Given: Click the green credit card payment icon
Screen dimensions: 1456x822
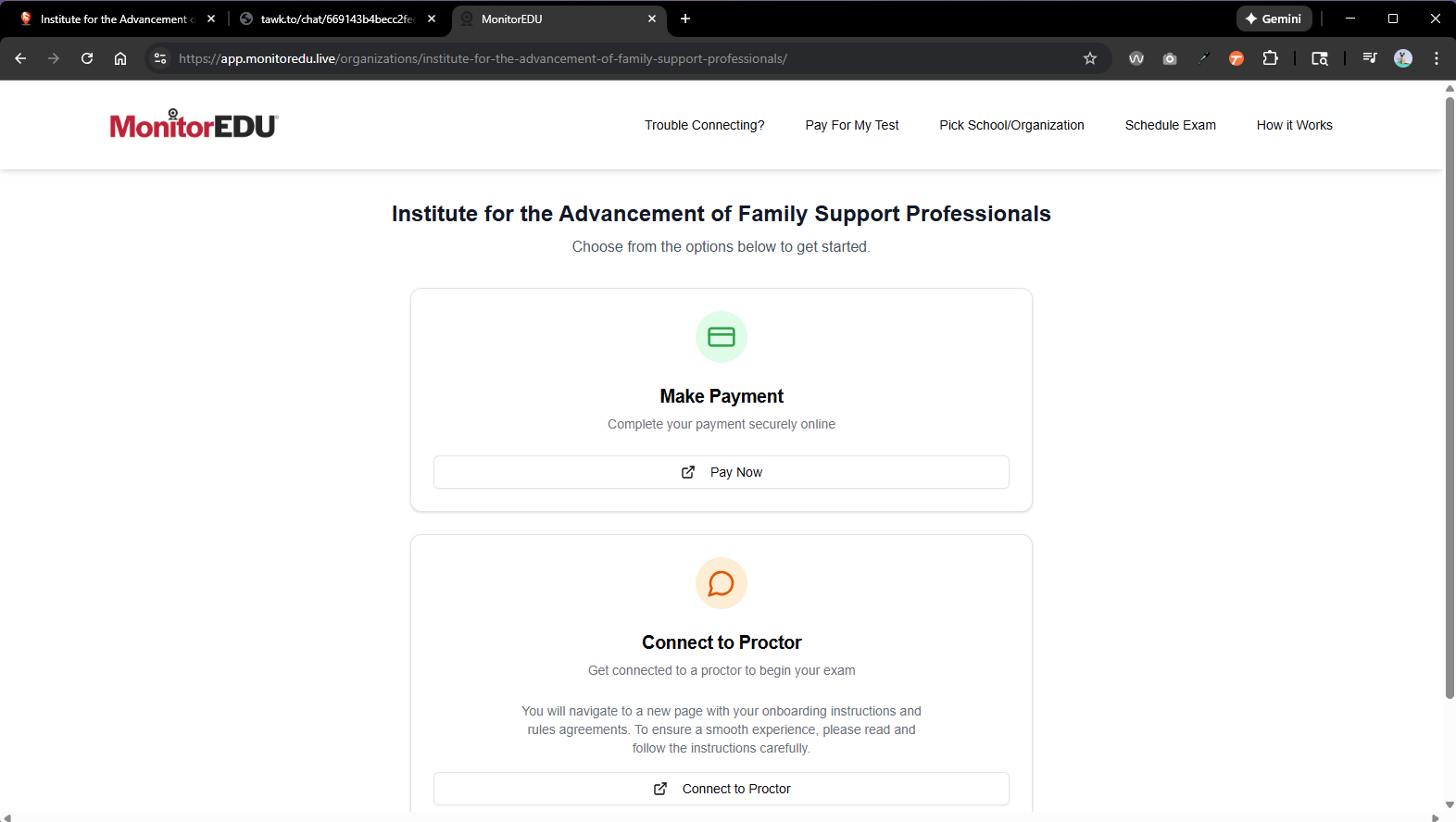Looking at the screenshot, I should pyautogui.click(x=722, y=337).
